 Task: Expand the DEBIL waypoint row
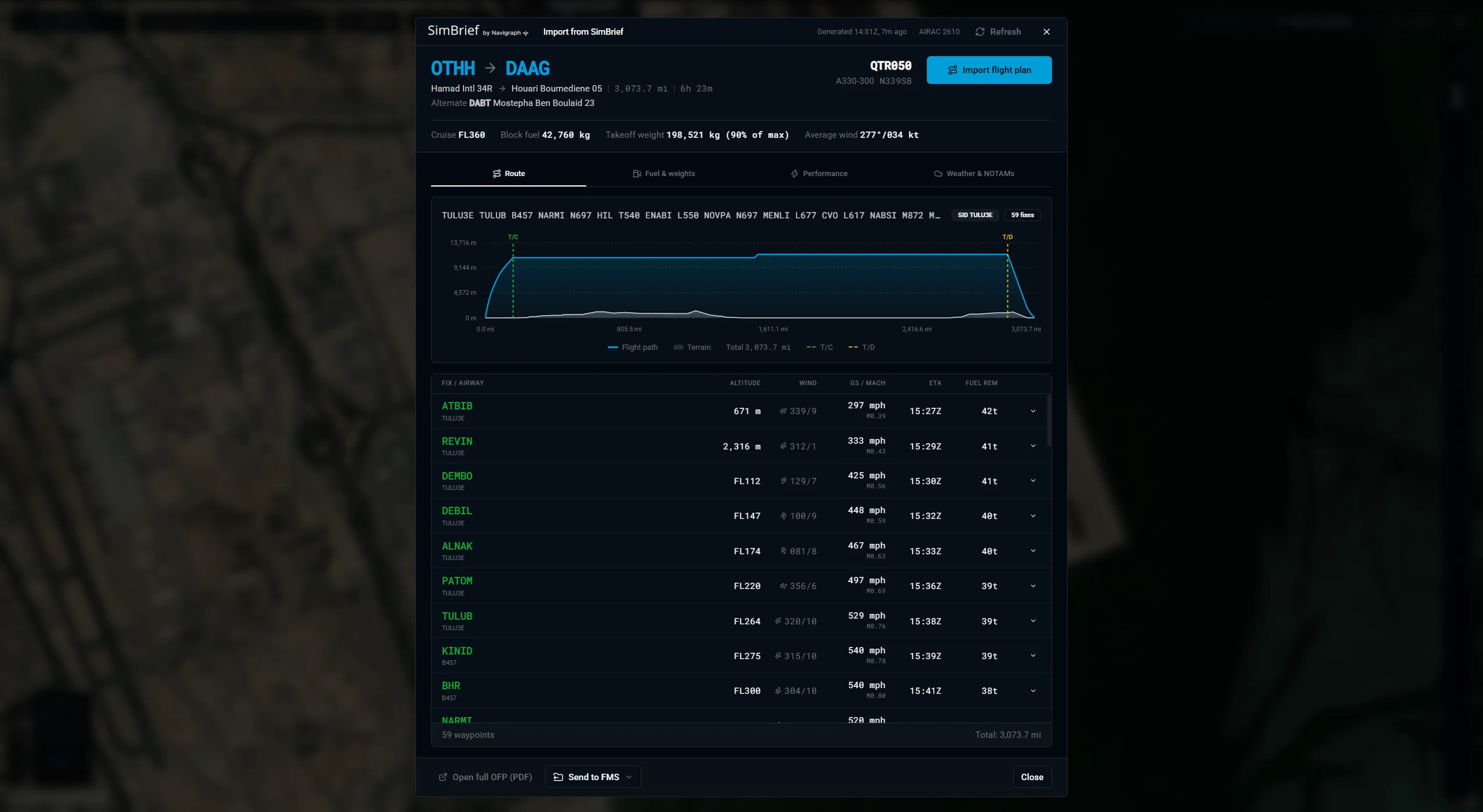(x=1033, y=516)
